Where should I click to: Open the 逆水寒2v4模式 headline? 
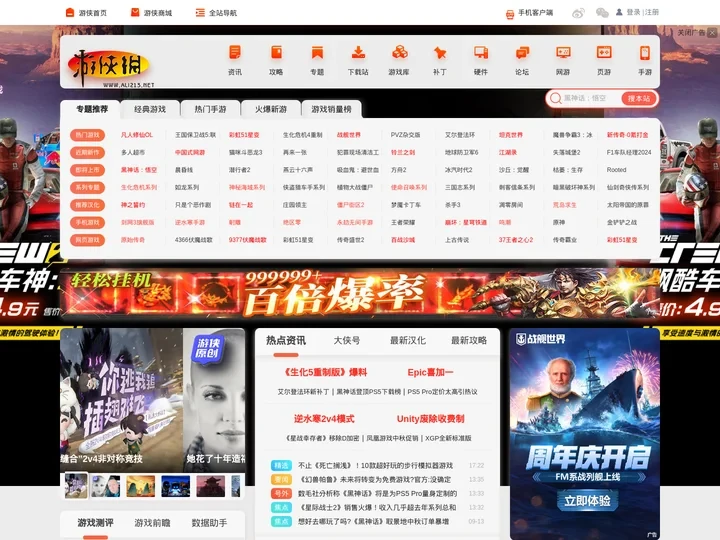click(x=324, y=419)
